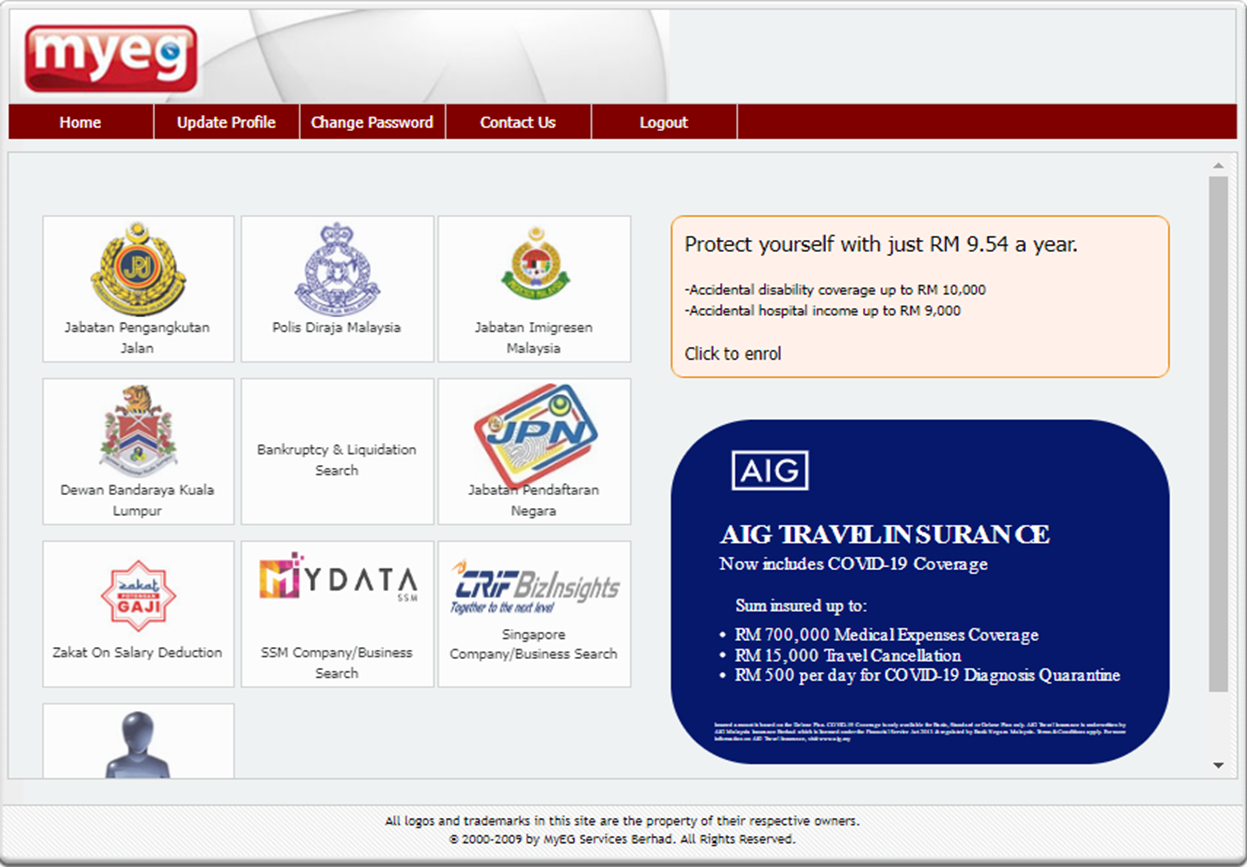Click 'RM 15,000 Travel Cancellation' line
Screen dimensions: 1247x867
click(848, 656)
